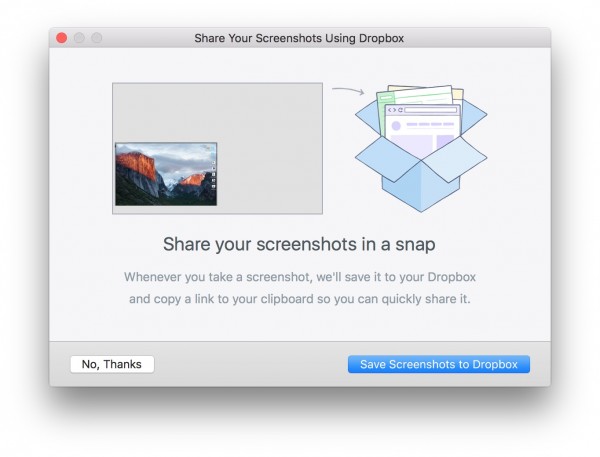This screenshot has width=600, height=457.
Task: Click the Save Screenshots to Dropbox button
Action: (x=439, y=364)
